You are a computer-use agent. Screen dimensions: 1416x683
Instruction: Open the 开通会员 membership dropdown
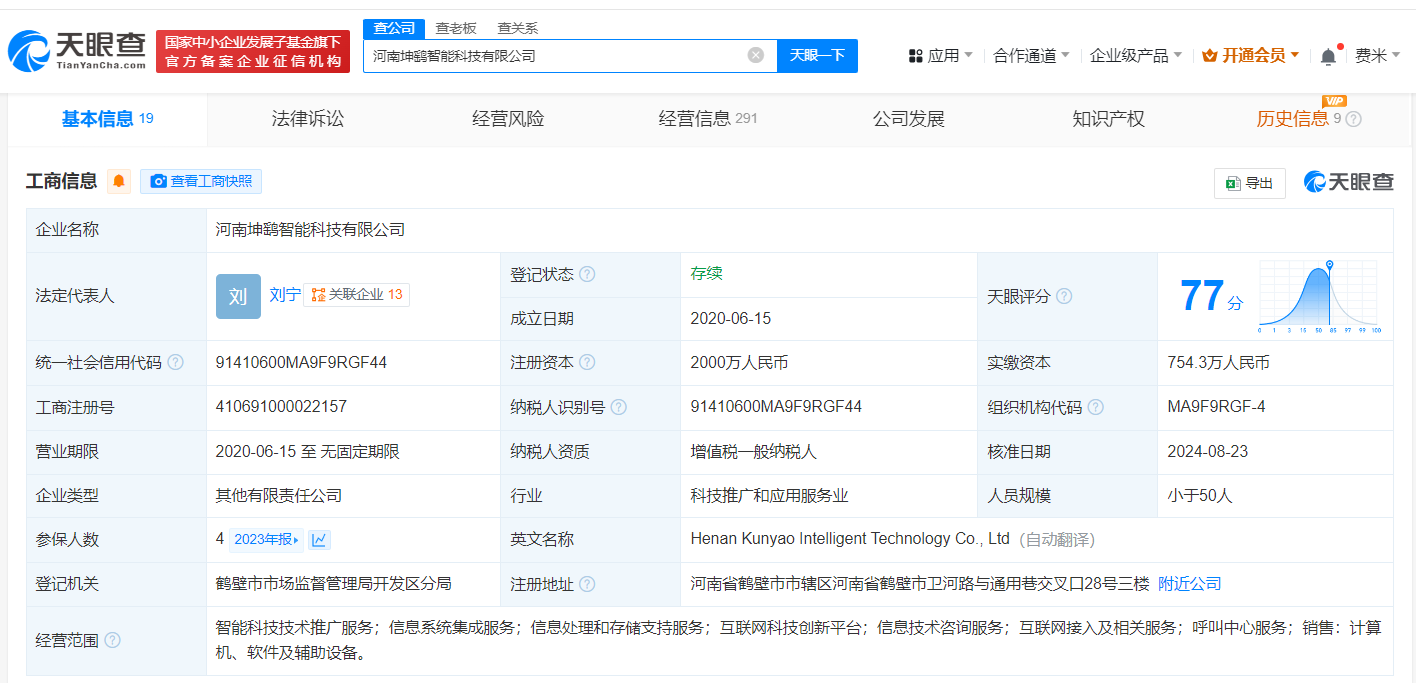point(1251,56)
